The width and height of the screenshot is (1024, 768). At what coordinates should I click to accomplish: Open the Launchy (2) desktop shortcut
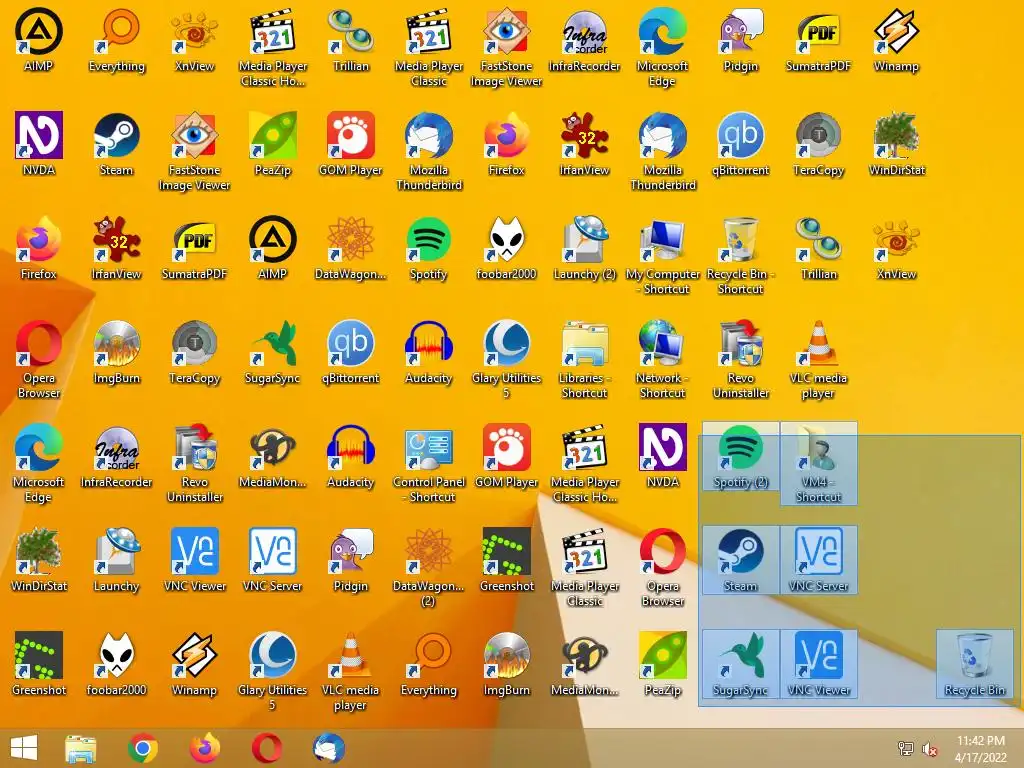(584, 250)
